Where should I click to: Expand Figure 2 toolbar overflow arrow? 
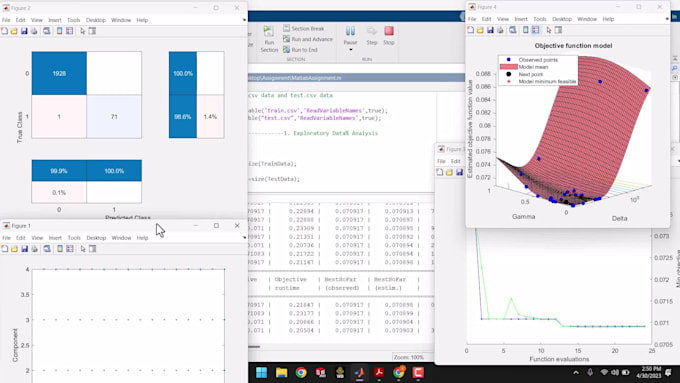click(x=244, y=20)
